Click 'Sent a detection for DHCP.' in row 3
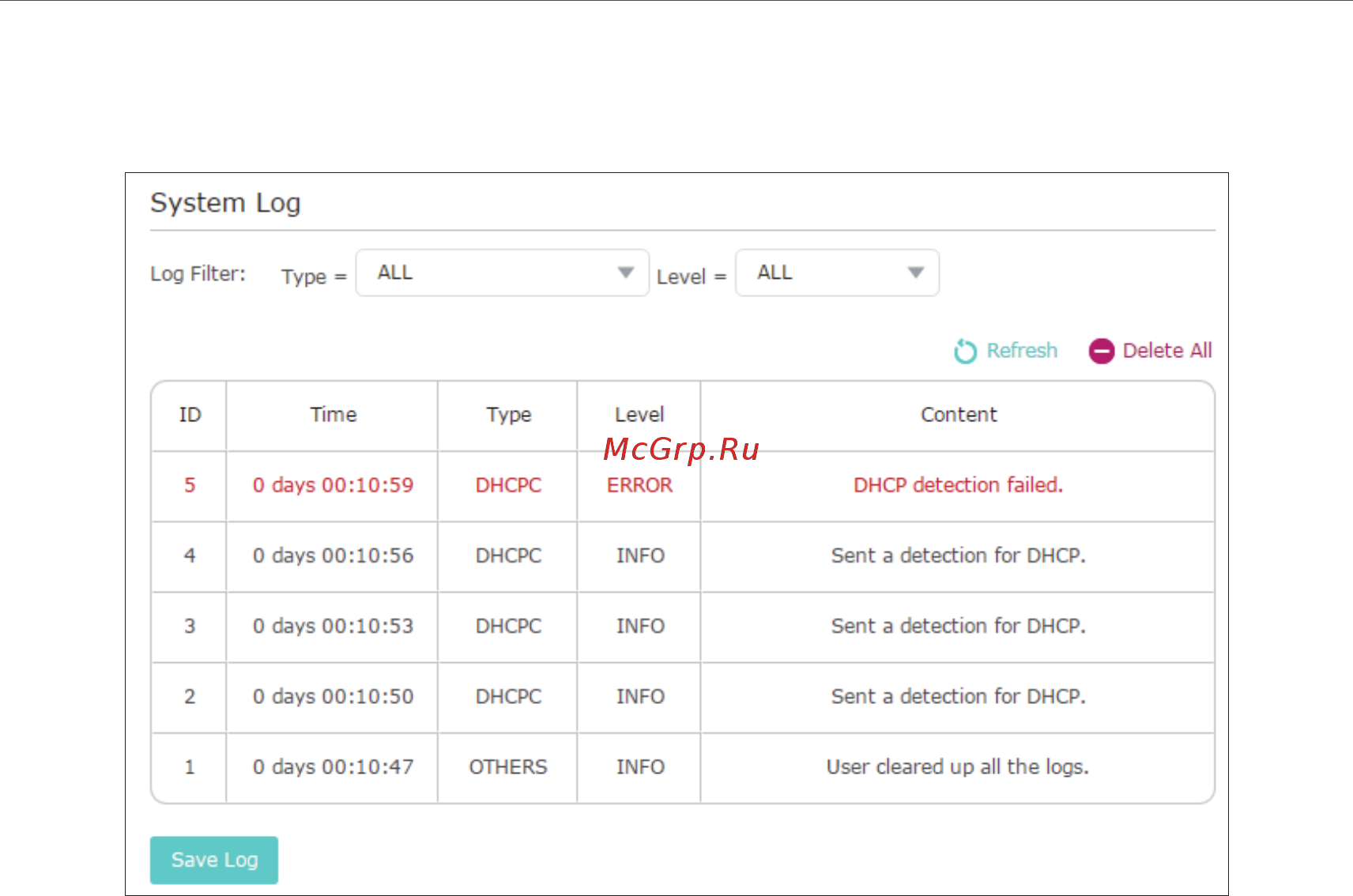Screen dimensions: 1353x896 [x=959, y=626]
